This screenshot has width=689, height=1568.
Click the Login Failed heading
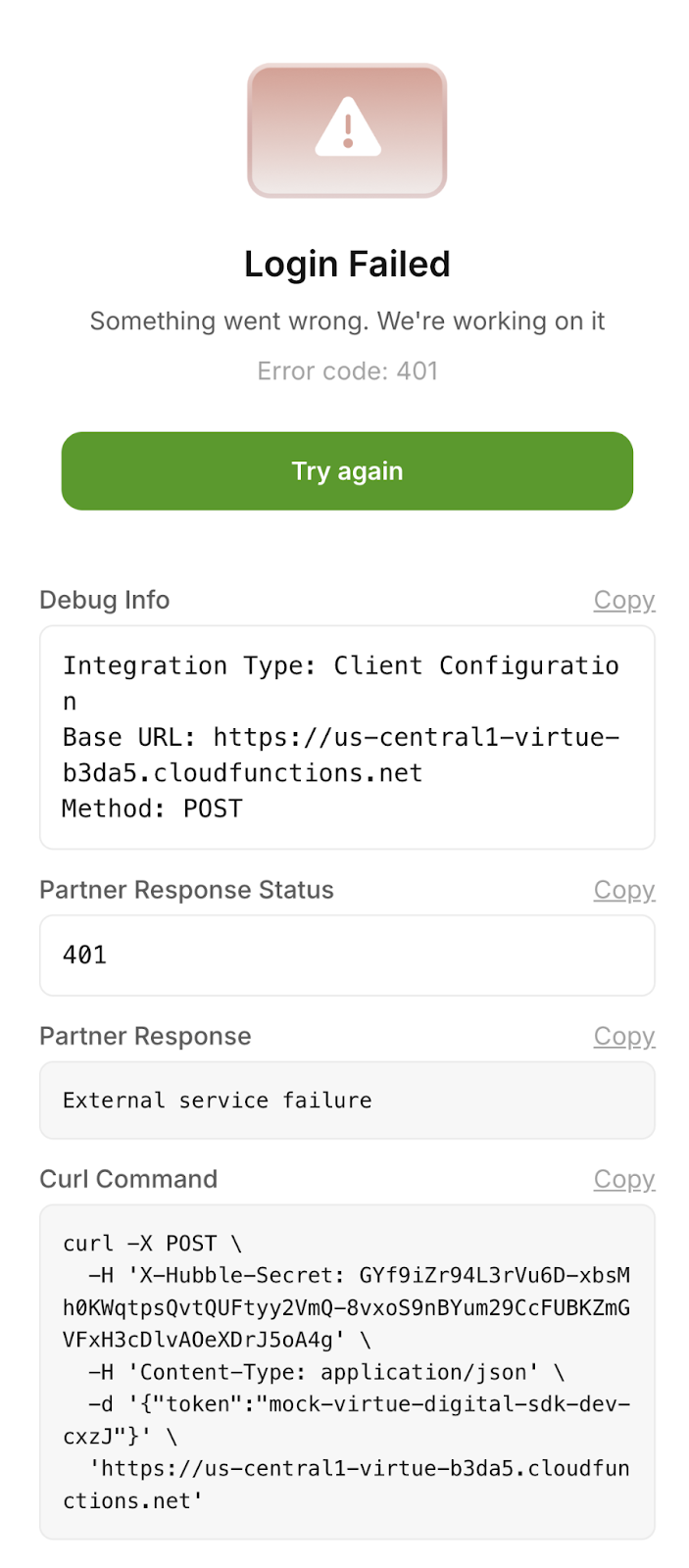347,265
